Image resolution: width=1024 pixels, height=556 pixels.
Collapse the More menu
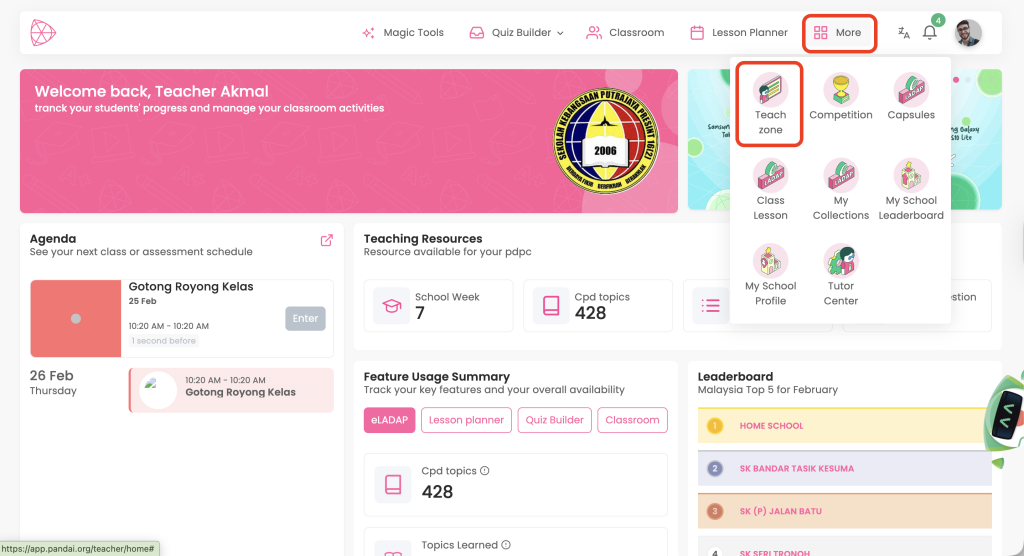(838, 33)
